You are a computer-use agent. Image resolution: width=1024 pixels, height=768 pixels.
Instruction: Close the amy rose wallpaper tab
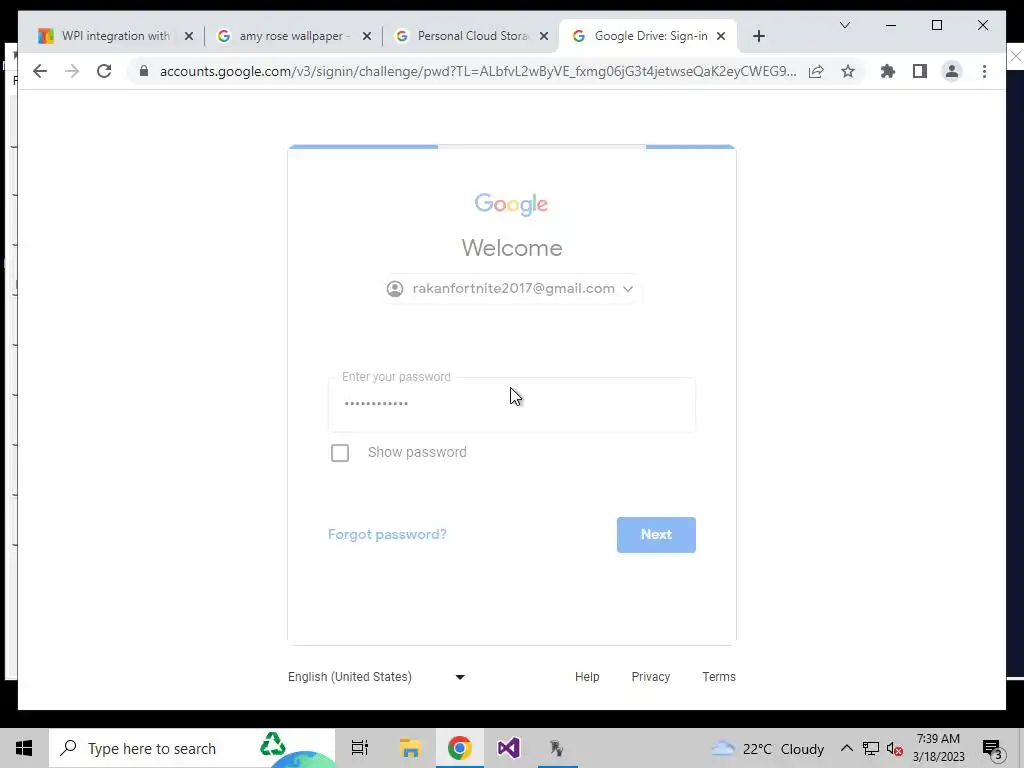click(367, 36)
